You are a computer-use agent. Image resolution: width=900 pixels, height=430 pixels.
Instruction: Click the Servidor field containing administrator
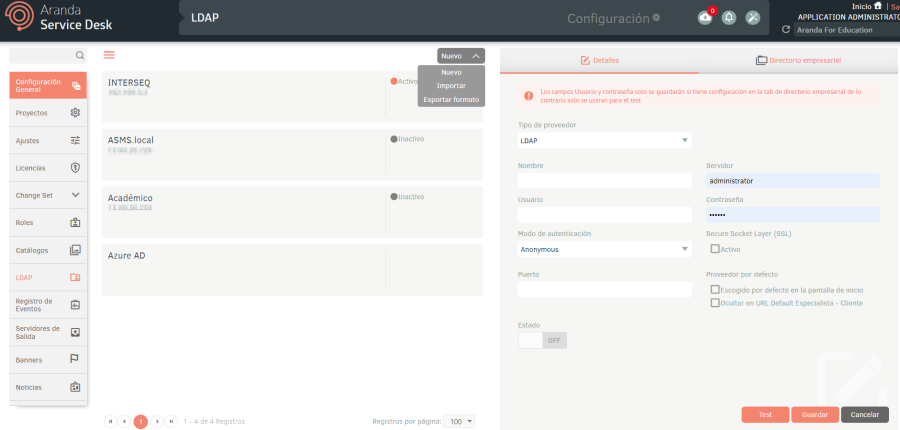tap(793, 181)
